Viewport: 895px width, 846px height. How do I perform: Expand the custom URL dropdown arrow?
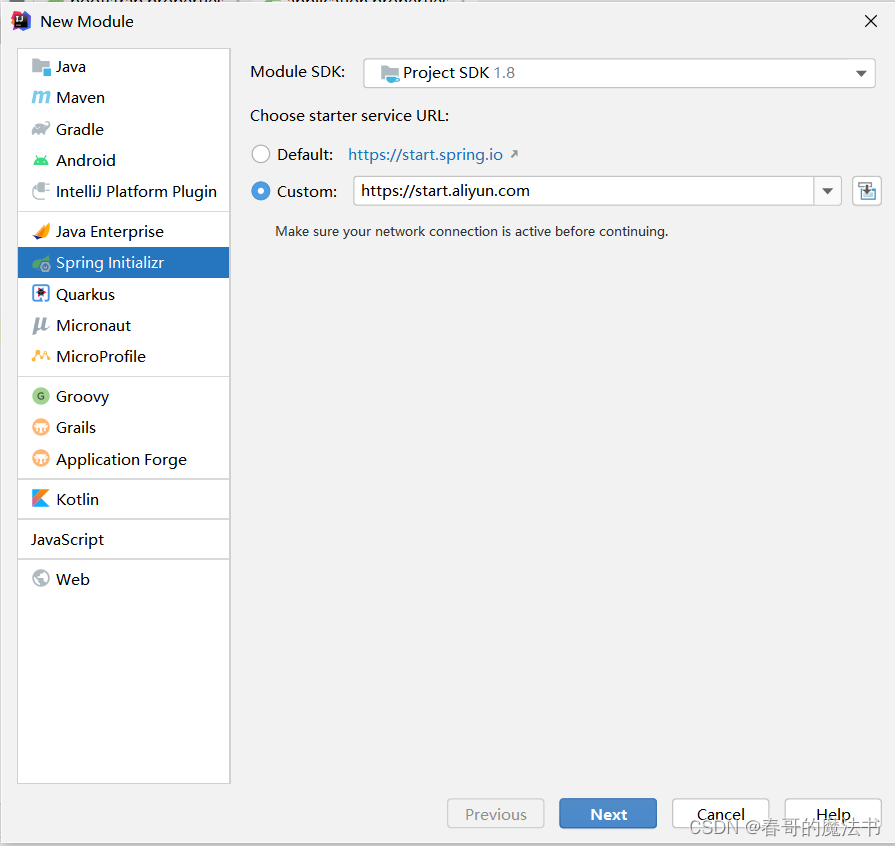(828, 191)
